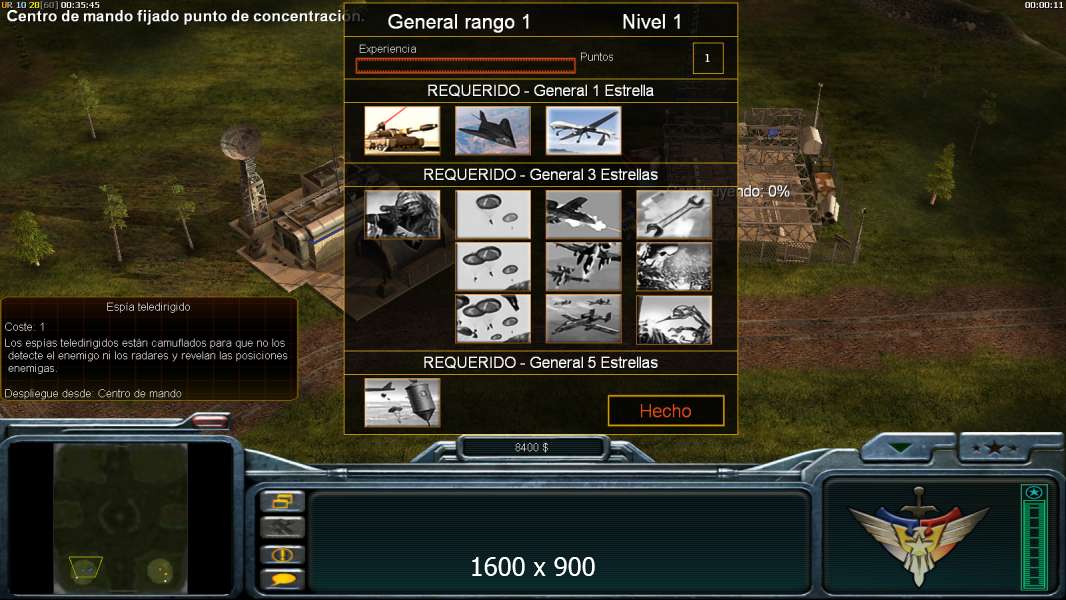Open the beacon alert button

pos(282,554)
